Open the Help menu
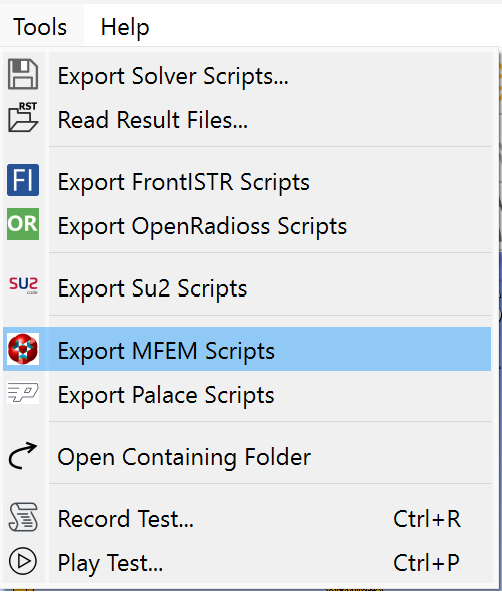 click(125, 27)
